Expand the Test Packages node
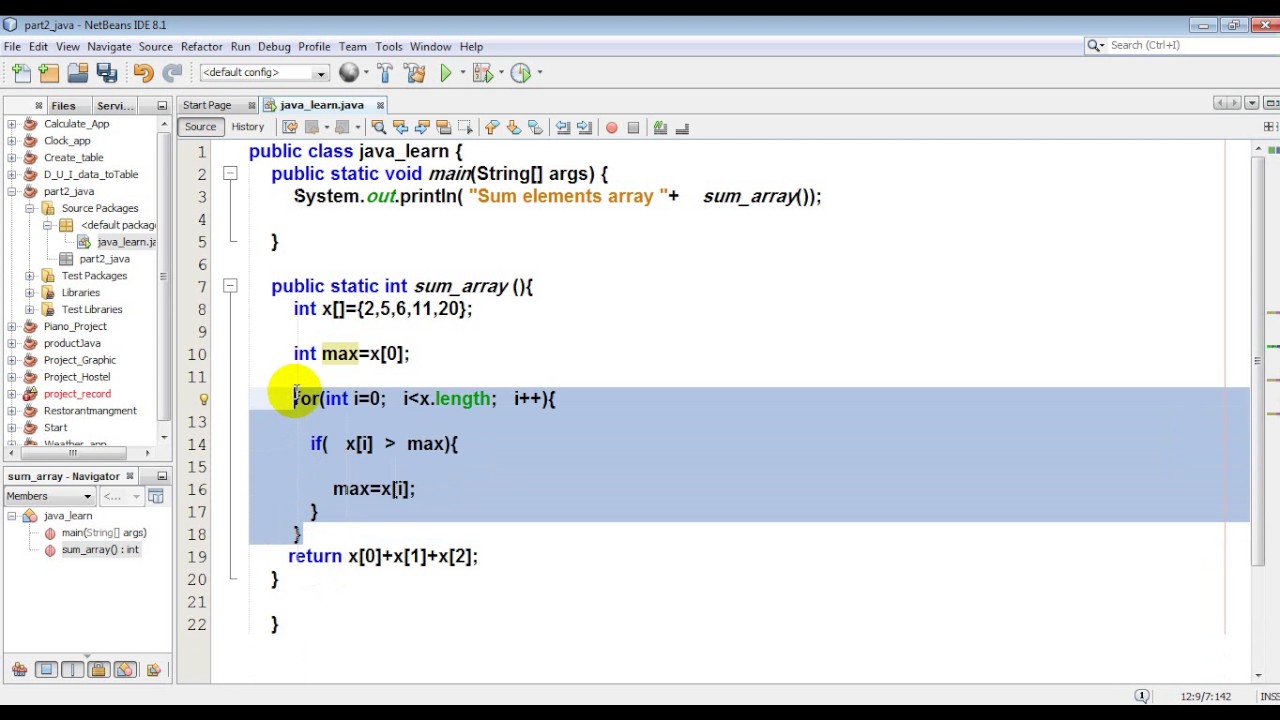This screenshot has width=1280, height=720. tap(30, 276)
